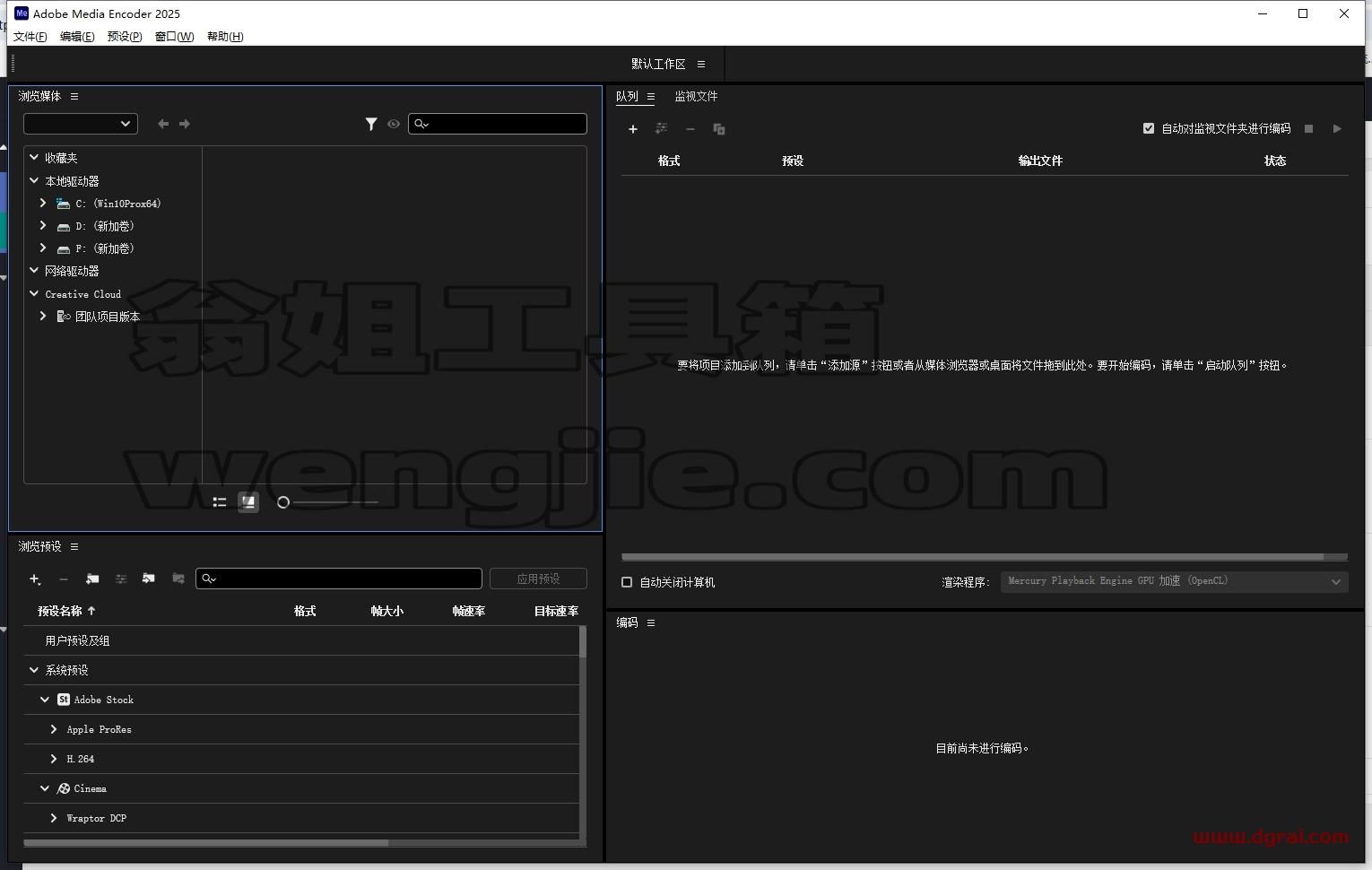This screenshot has height=870, width=1372.
Task: Expand the H.264 preset group
Action: 54,759
